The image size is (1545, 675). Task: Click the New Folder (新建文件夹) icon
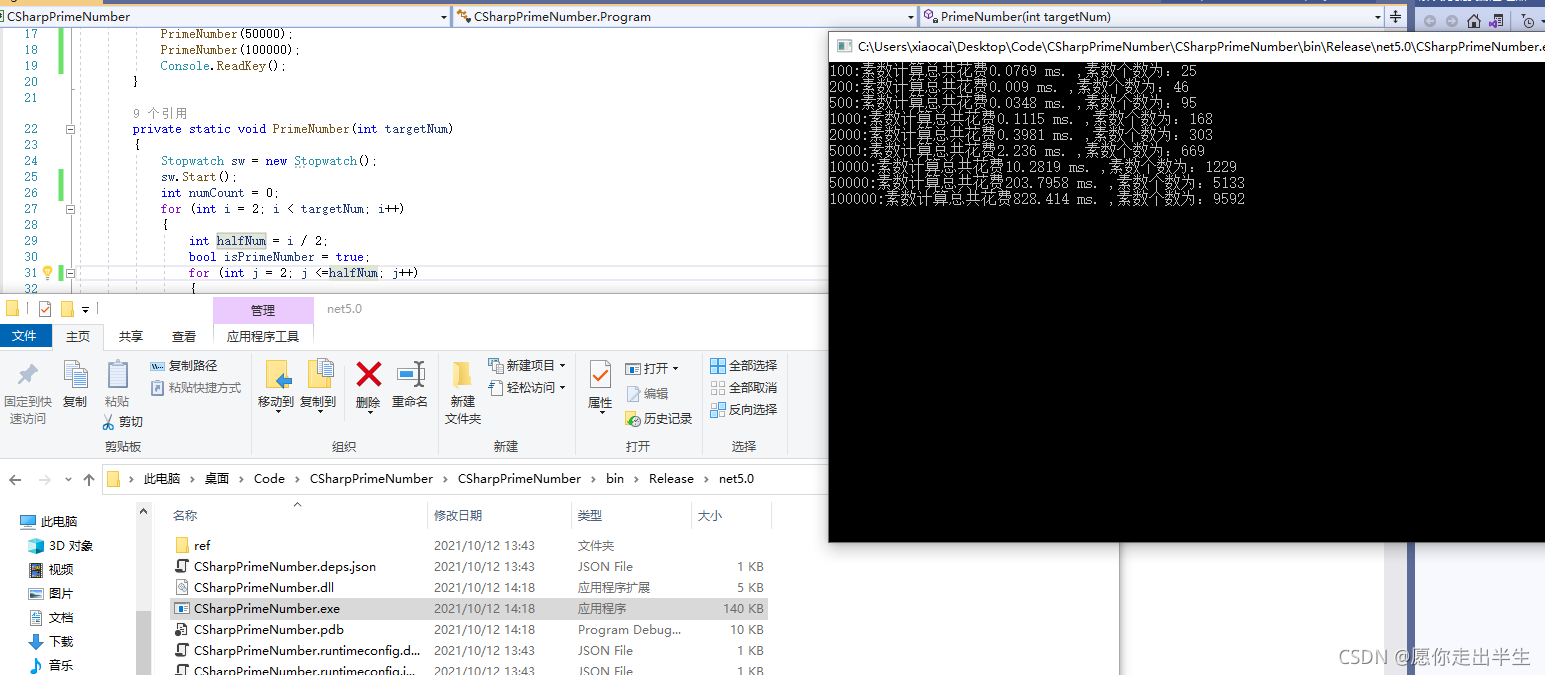click(x=462, y=375)
